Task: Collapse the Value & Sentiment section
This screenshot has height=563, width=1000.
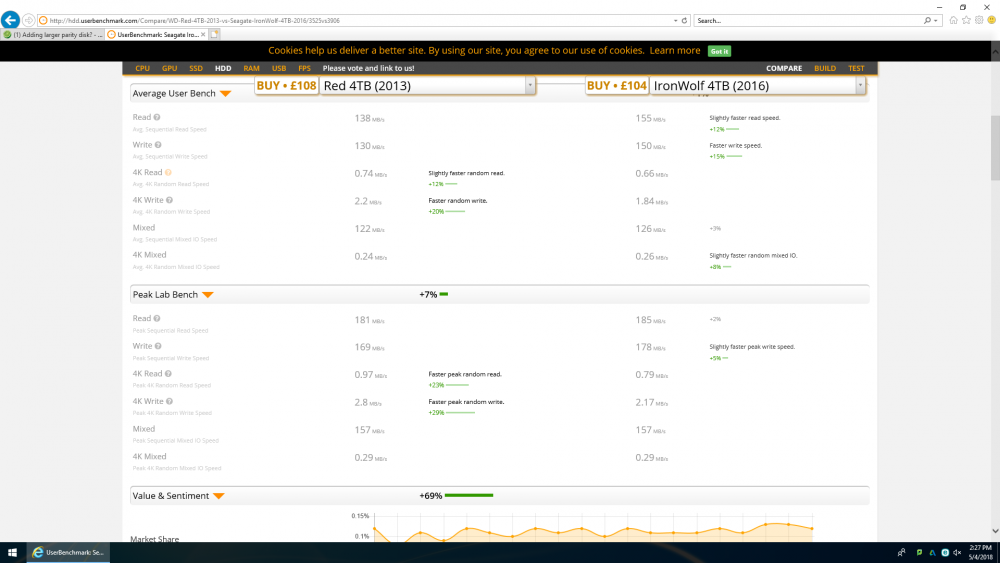Action: [x=219, y=496]
